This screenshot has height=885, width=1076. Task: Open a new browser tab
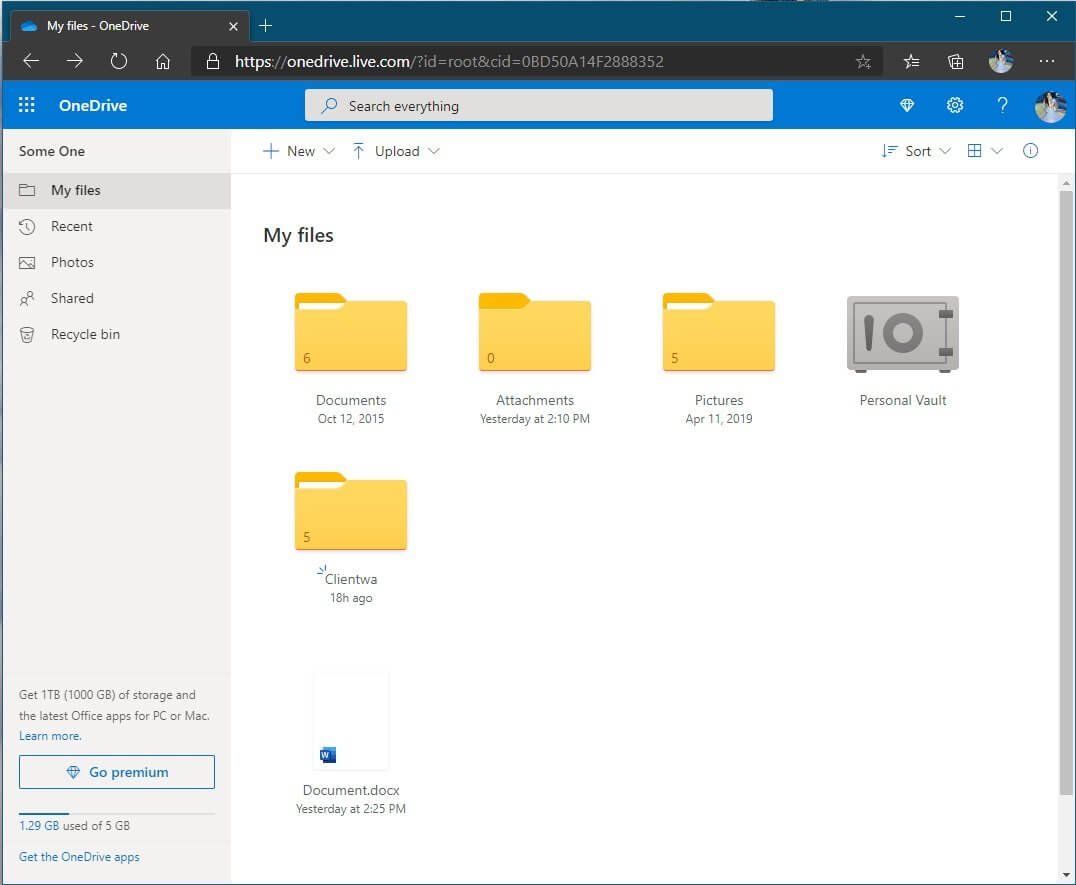tap(266, 26)
